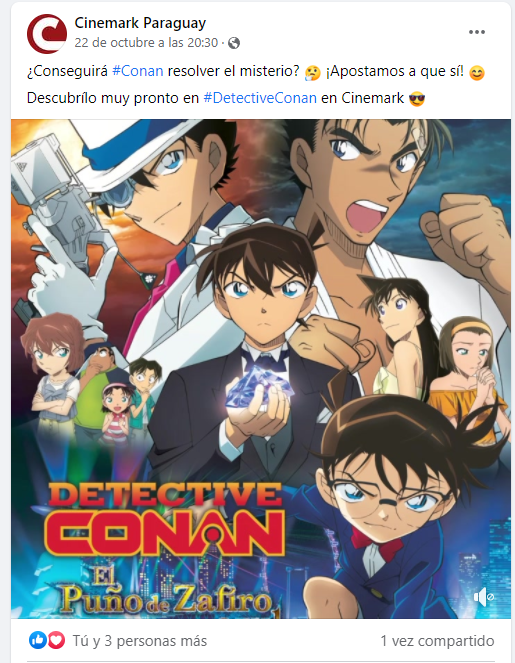Viewport: 515px width, 663px height.
Task: Open the Detective Conan movie poster video
Action: point(261,369)
